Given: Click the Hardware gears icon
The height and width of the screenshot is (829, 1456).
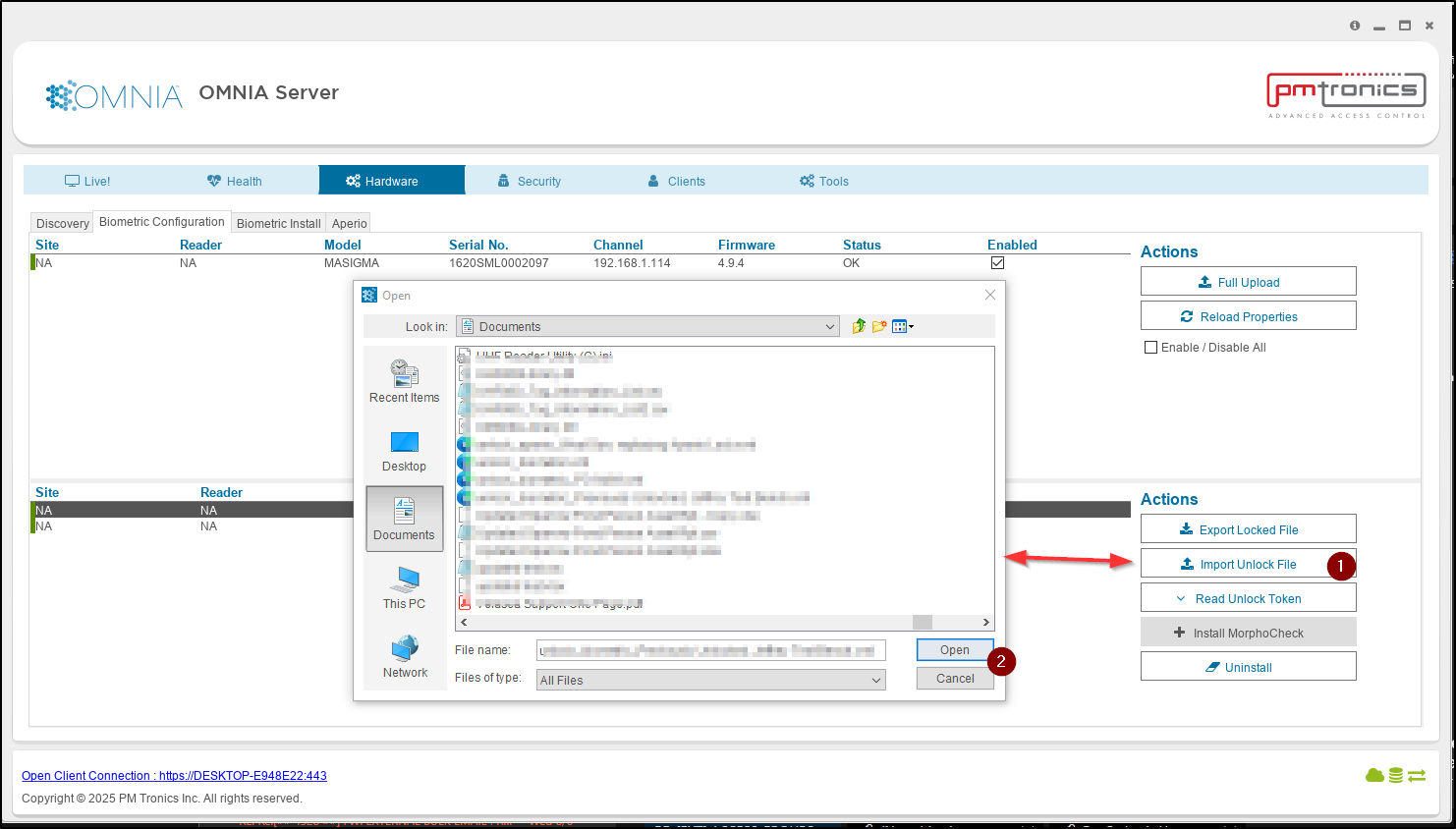Looking at the screenshot, I should pos(353,181).
